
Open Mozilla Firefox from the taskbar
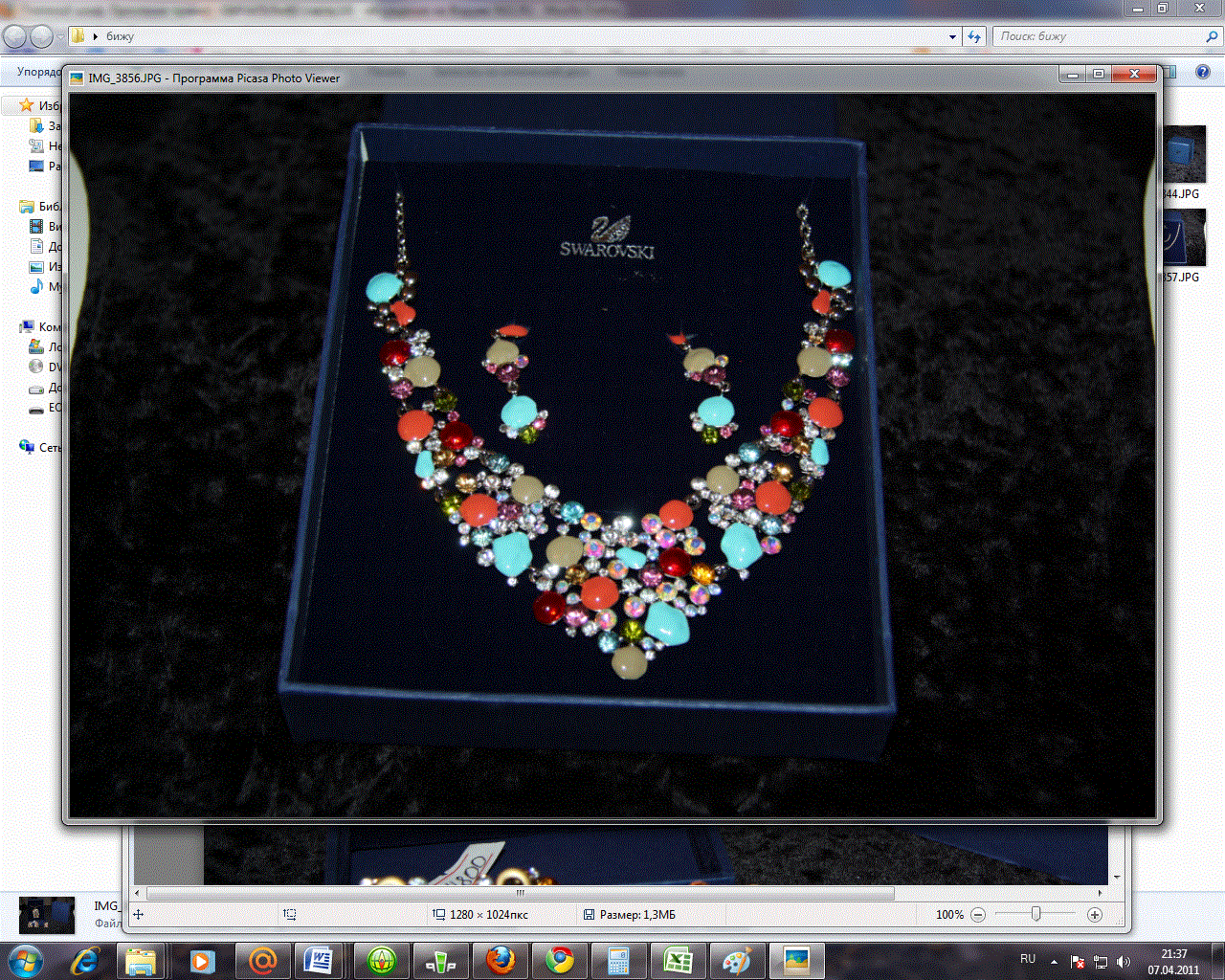point(500,960)
